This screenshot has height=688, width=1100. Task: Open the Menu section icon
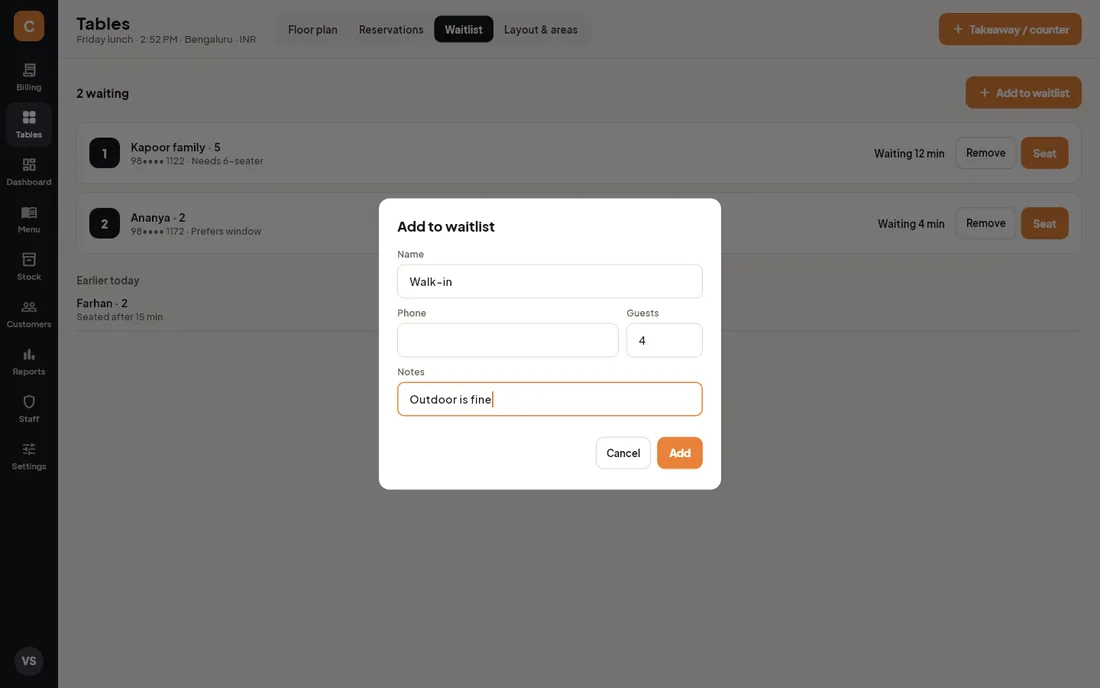click(x=29, y=220)
